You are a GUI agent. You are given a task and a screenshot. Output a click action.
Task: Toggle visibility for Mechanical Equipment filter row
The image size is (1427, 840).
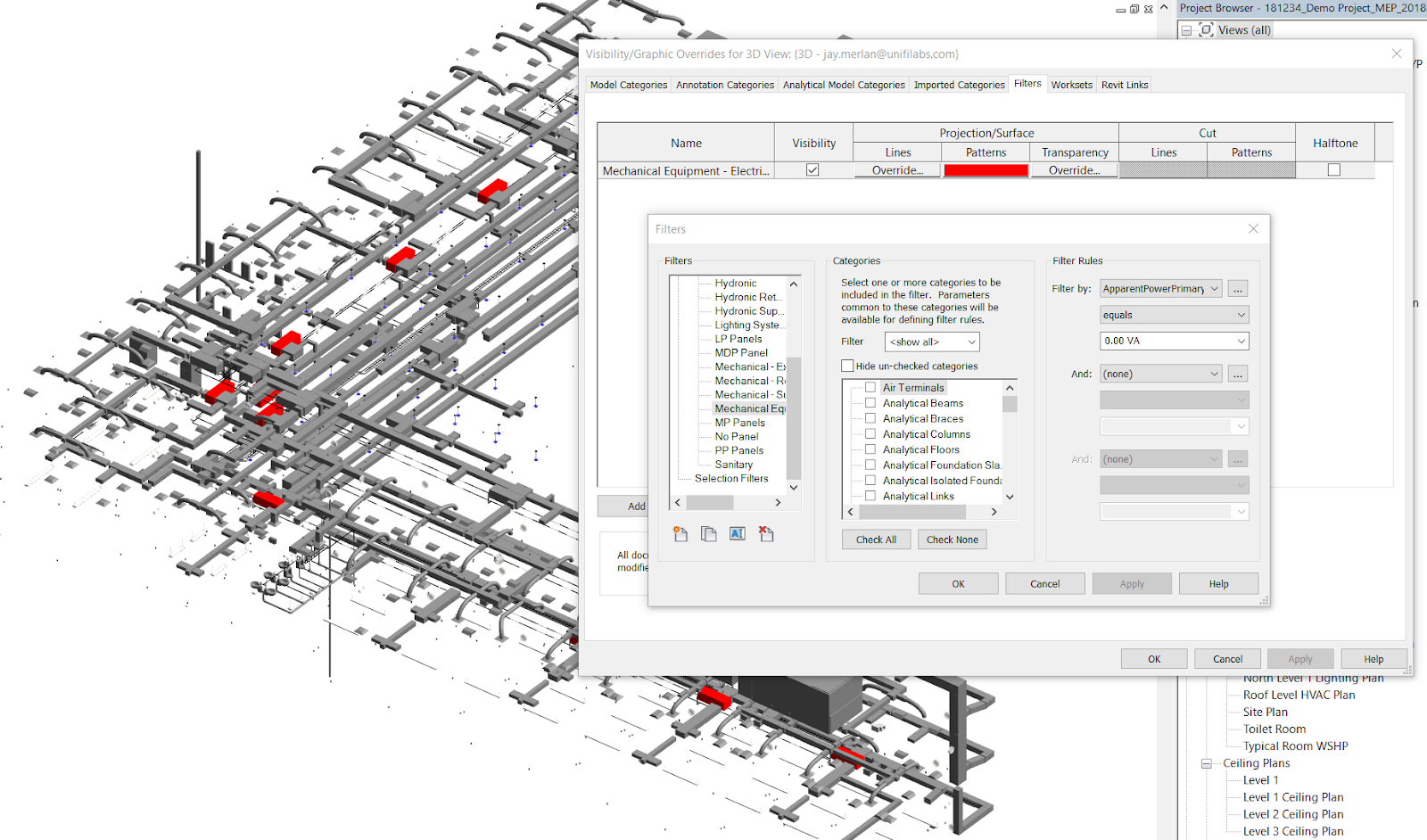click(x=812, y=170)
